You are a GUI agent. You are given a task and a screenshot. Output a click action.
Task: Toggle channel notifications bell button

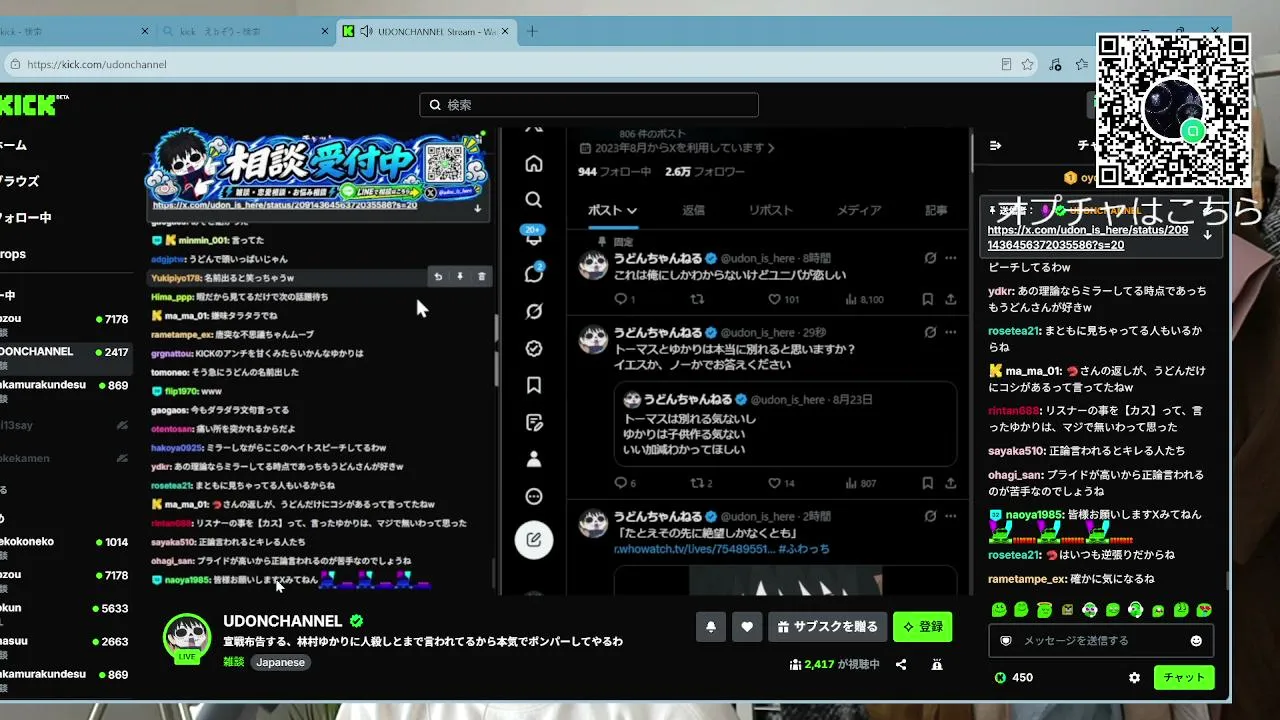pos(711,627)
